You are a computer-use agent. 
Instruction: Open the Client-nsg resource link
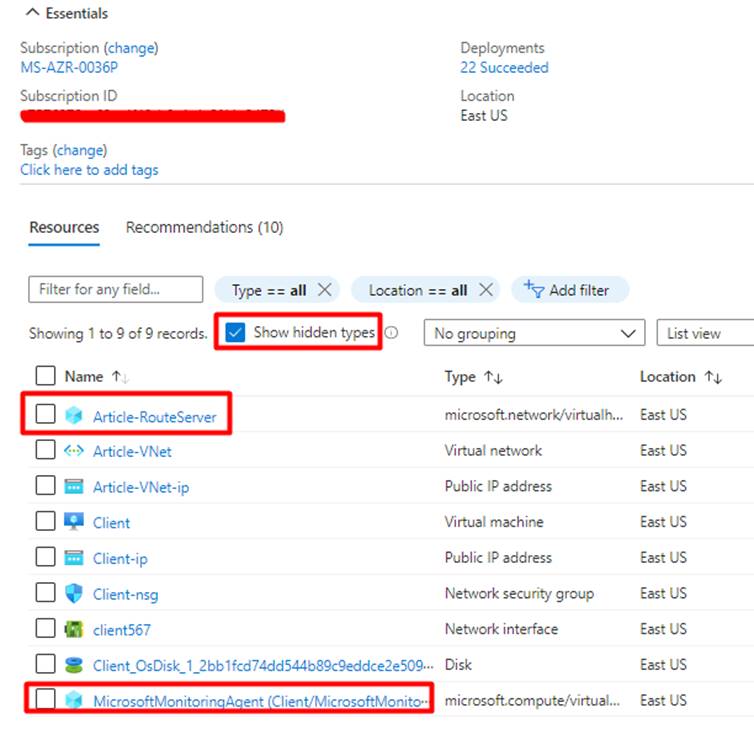pos(125,594)
